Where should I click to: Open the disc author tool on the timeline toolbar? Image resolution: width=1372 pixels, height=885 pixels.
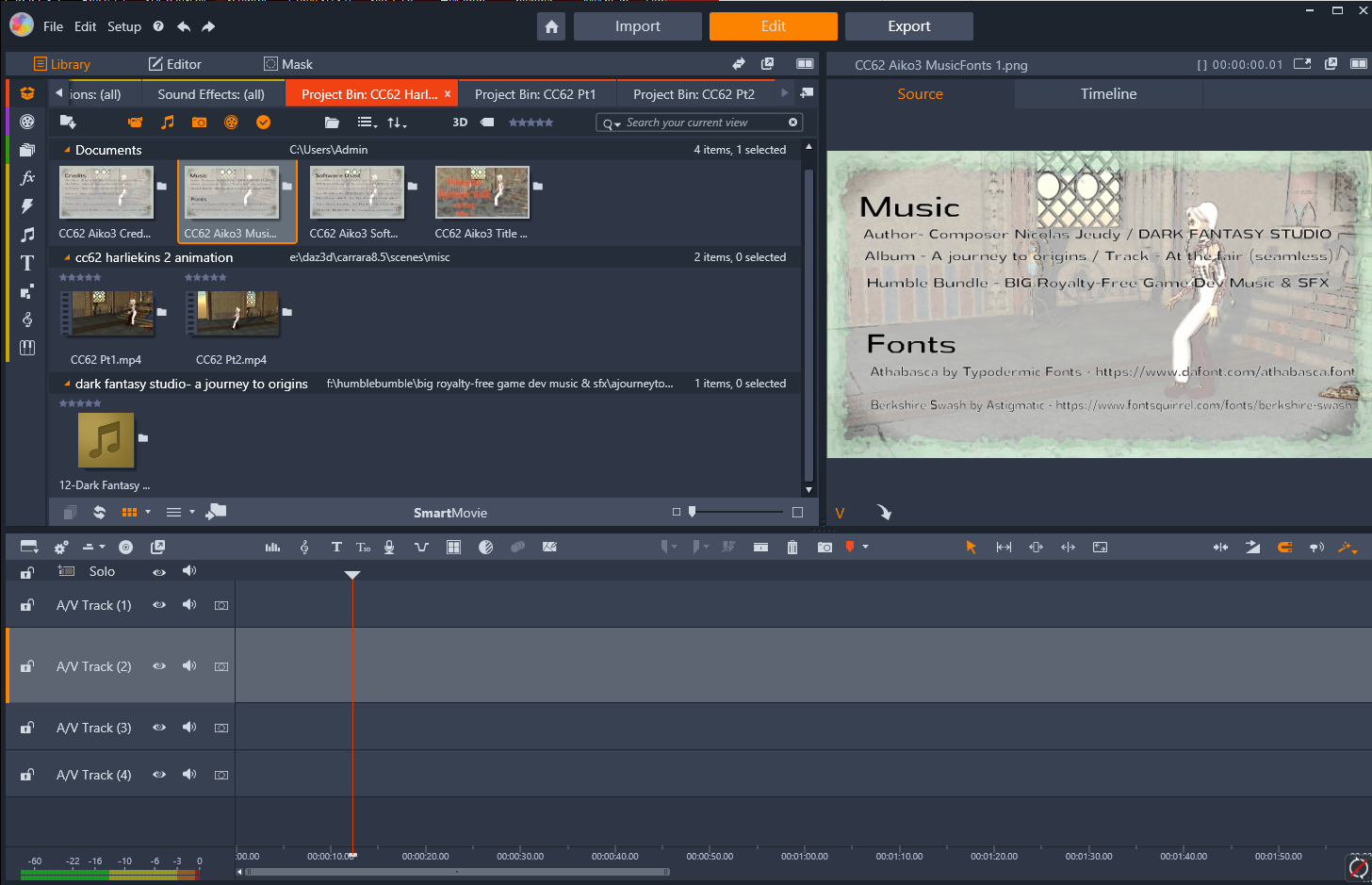click(126, 547)
